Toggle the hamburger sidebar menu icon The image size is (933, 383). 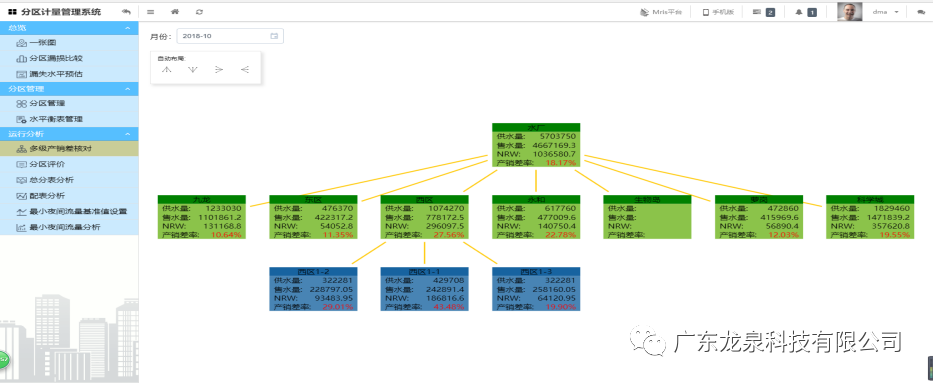point(151,12)
